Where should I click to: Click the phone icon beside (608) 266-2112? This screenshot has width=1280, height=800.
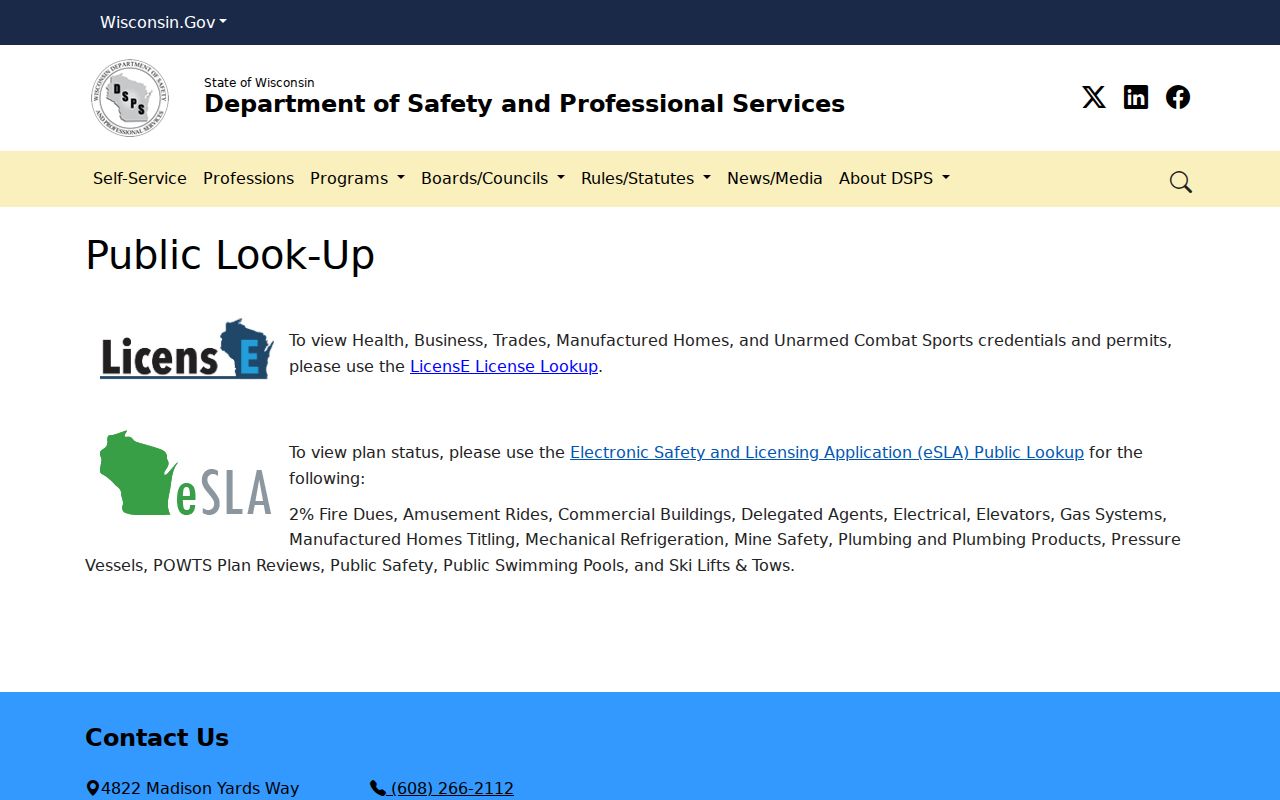tap(378, 788)
